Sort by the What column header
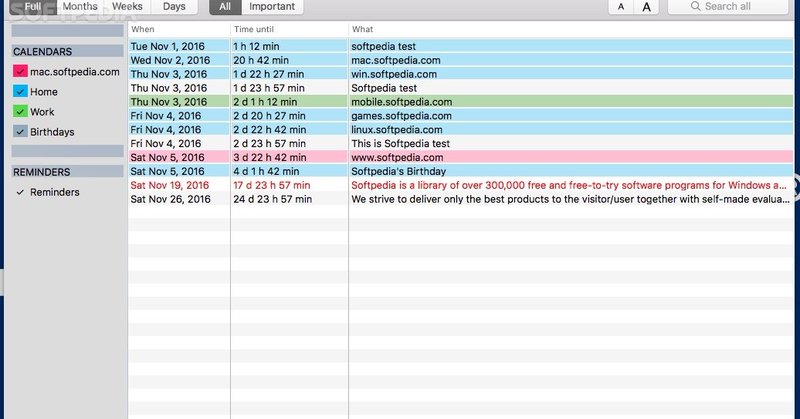 571,30
